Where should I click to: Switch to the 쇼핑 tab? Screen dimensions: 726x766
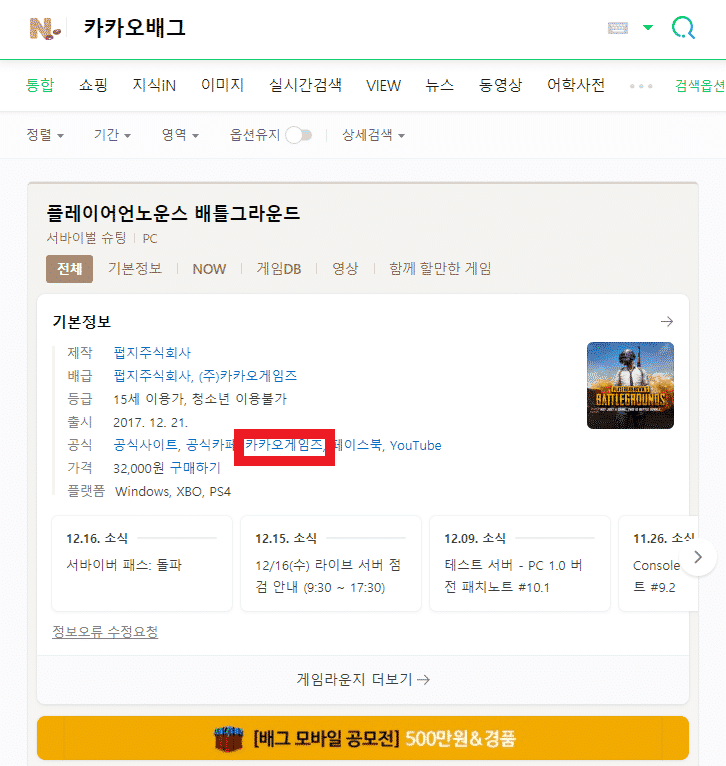pos(93,85)
